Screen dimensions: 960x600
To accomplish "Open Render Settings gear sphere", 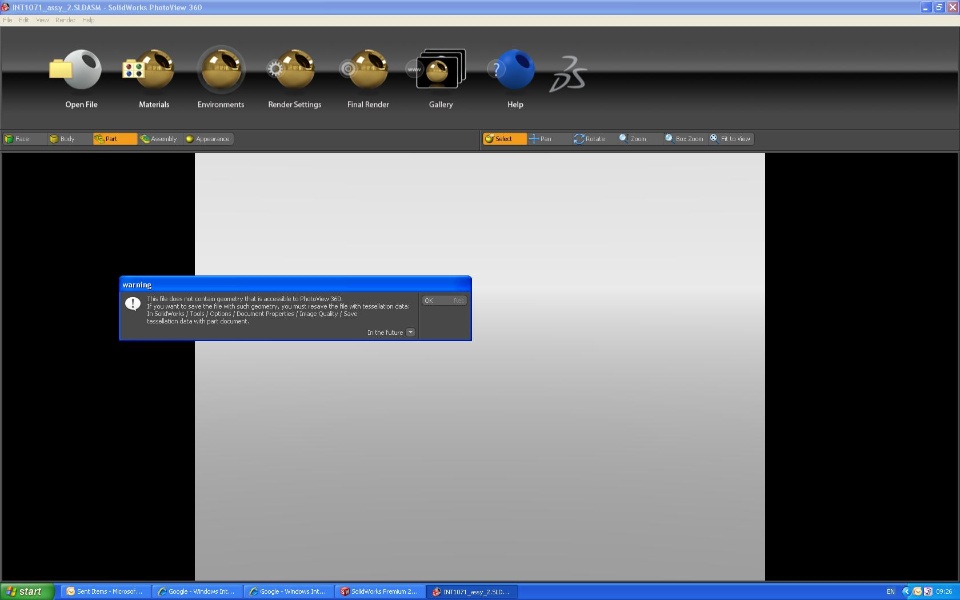I will coord(291,69).
